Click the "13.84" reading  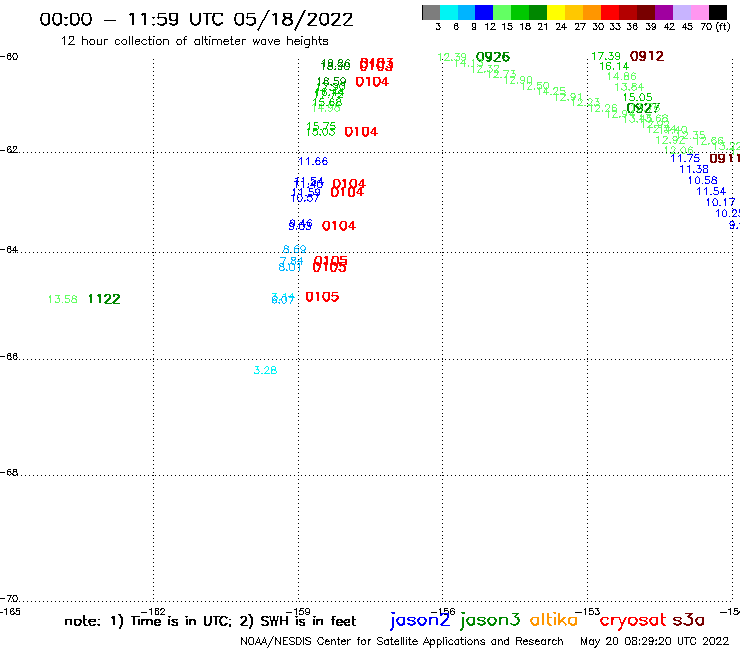tap(629, 87)
